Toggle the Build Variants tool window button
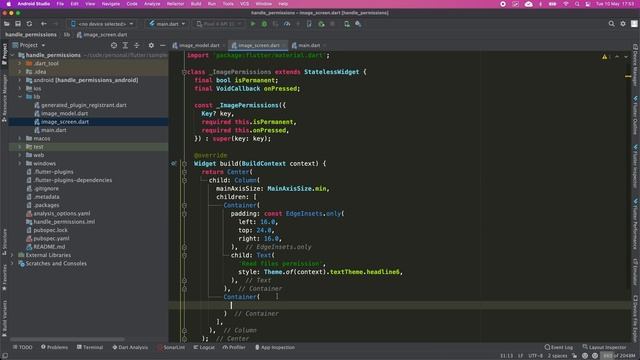Screen dimensions: 640x360 coord(4,318)
